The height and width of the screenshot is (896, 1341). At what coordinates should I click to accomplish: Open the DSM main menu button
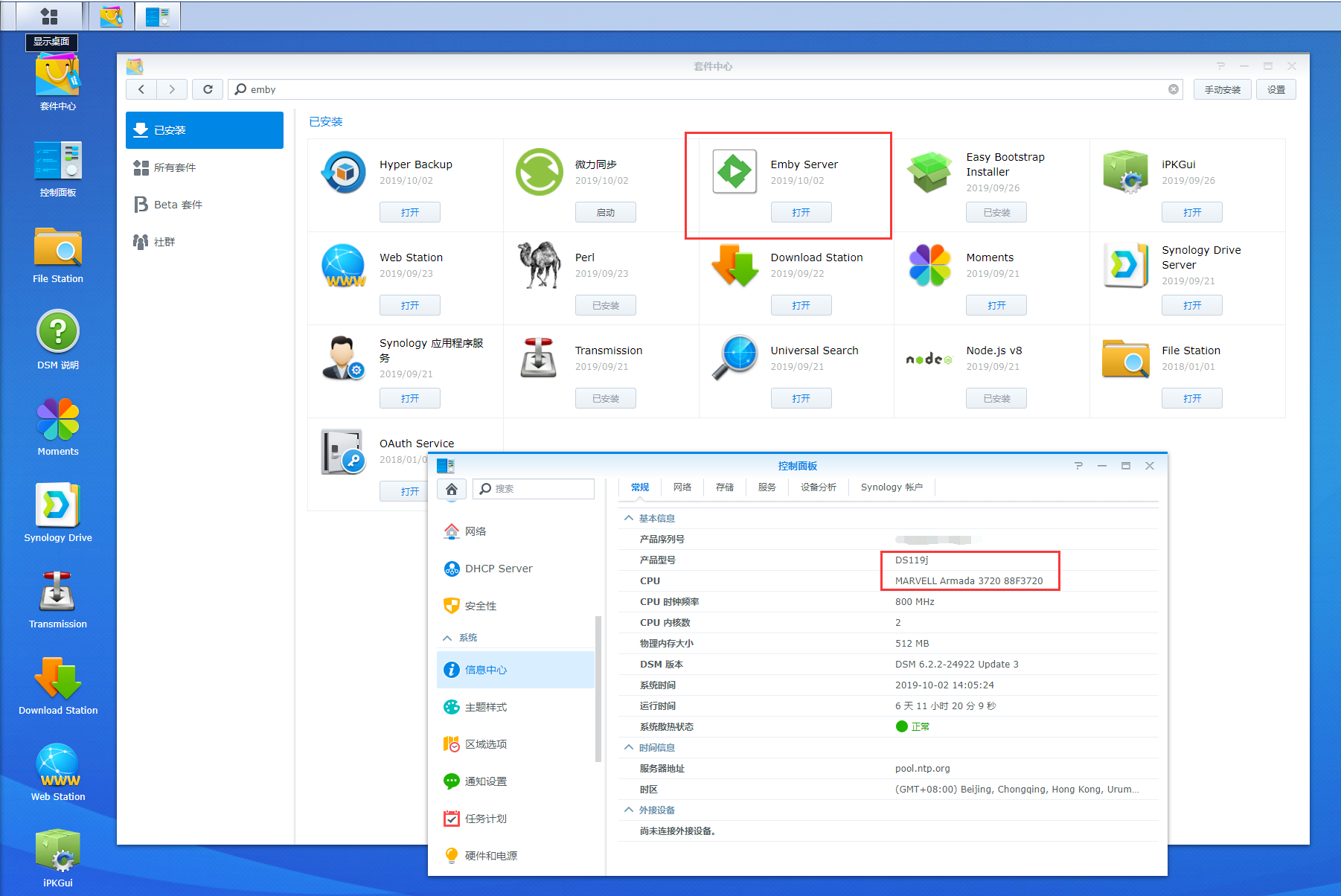49,16
